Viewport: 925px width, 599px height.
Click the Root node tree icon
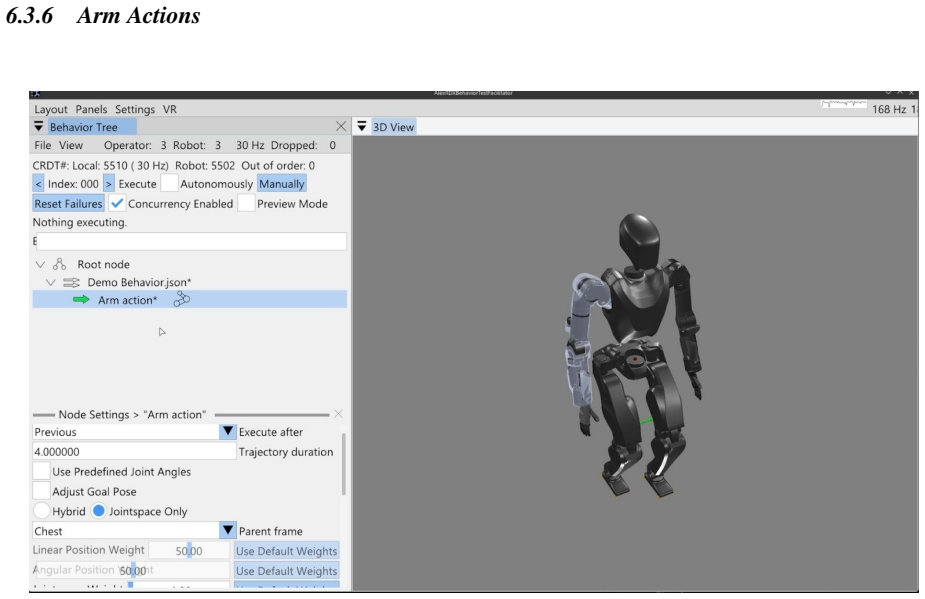60,264
